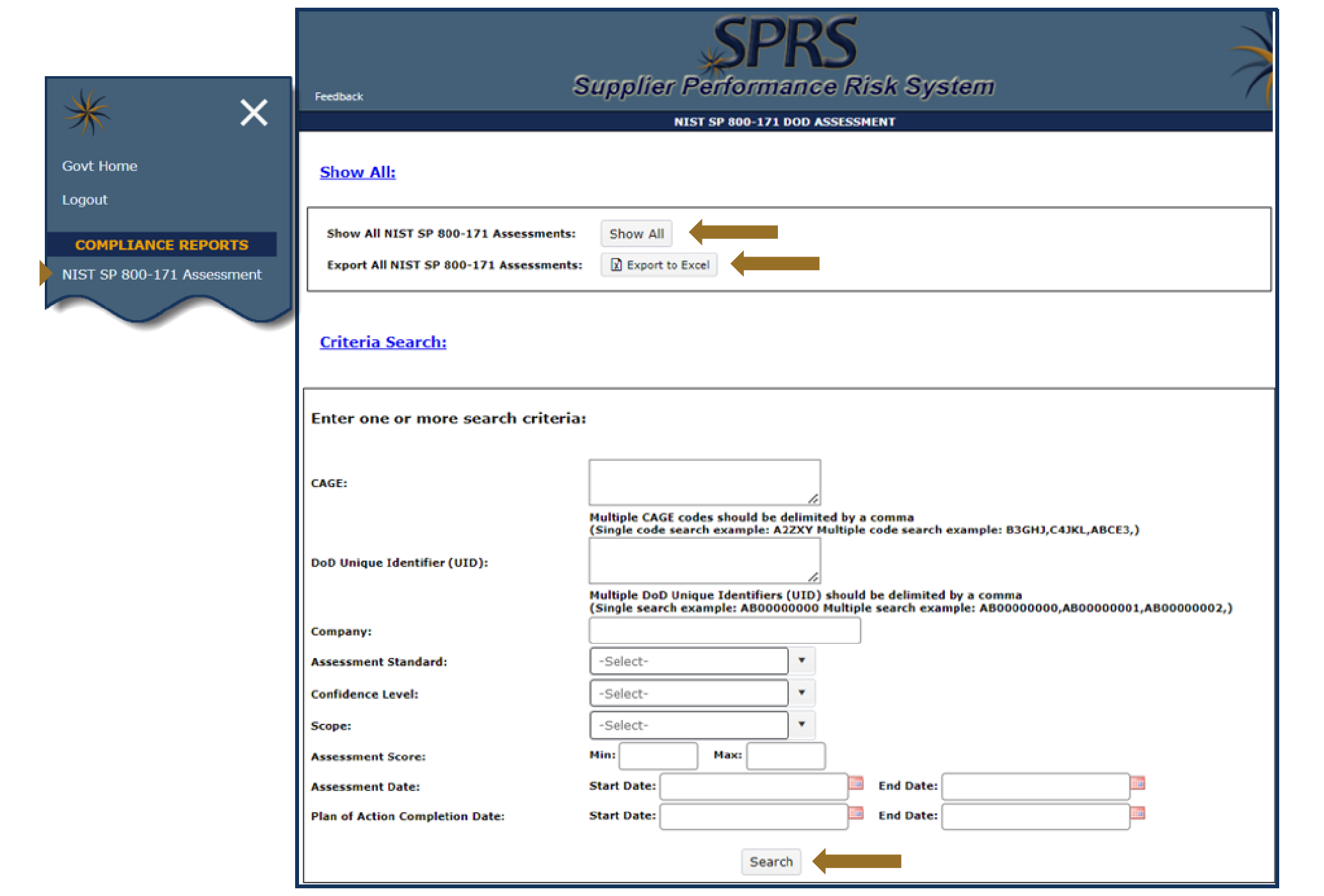Select Logout in side menu

(x=85, y=200)
